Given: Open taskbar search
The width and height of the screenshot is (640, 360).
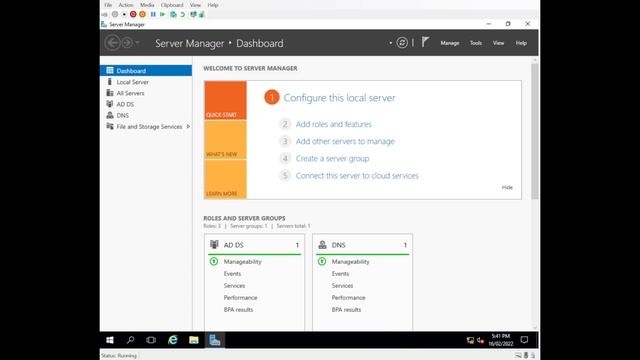Looking at the screenshot, I should (130, 340).
